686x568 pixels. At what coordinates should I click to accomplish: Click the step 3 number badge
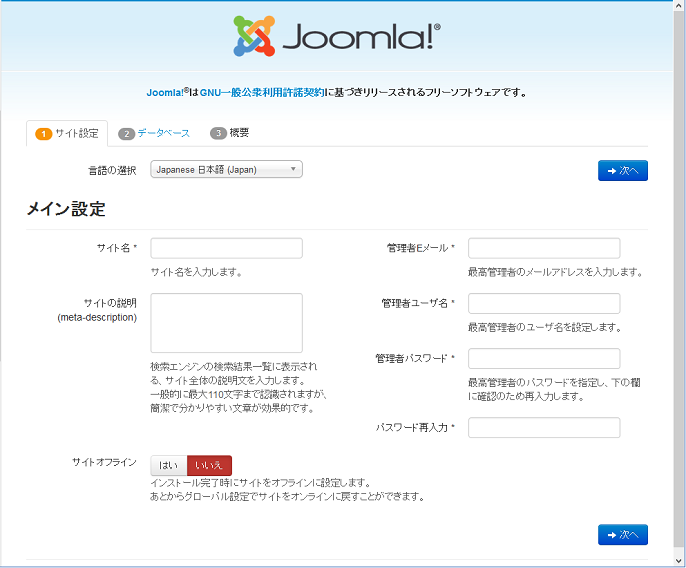click(218, 134)
